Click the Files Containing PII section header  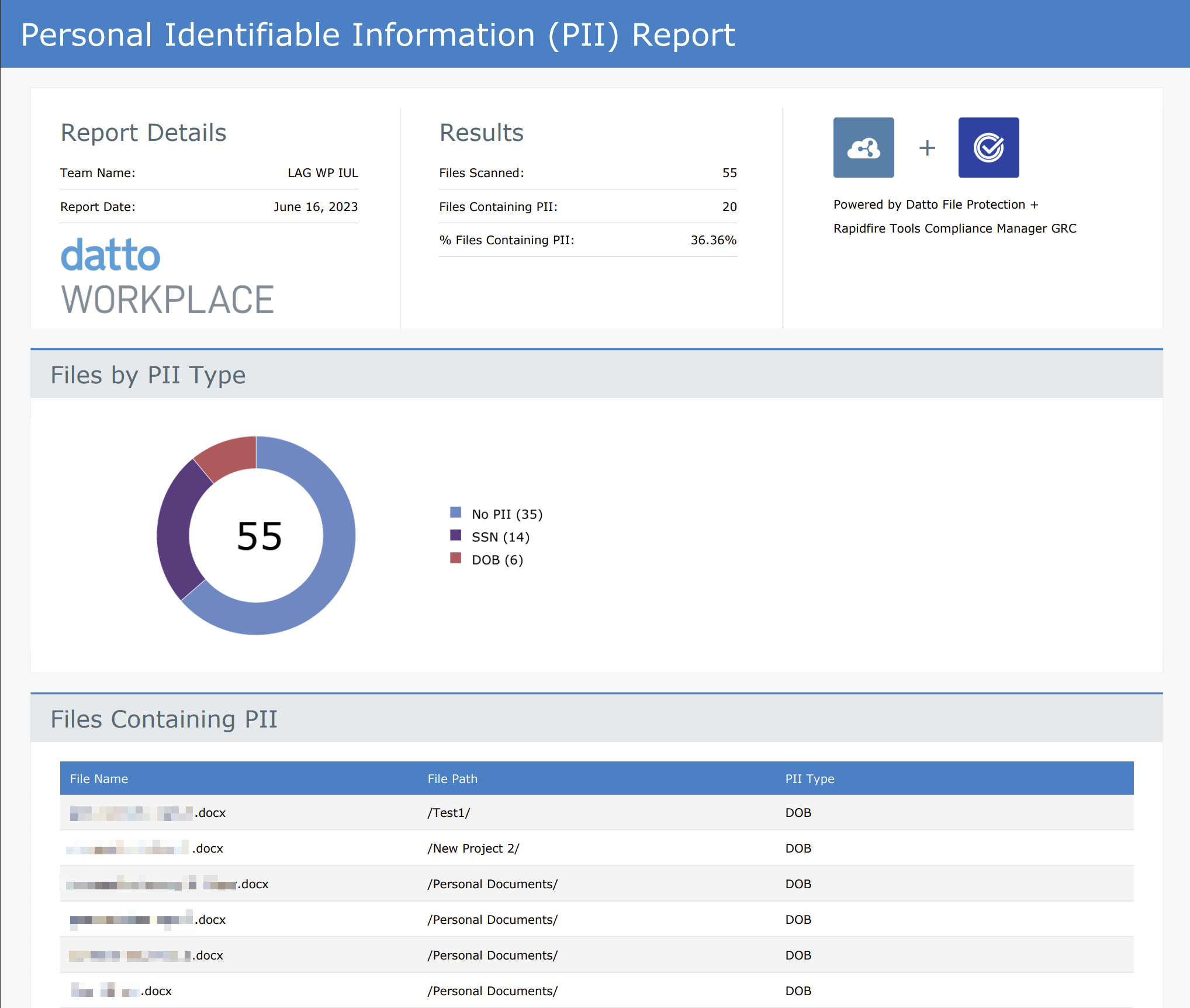point(164,719)
